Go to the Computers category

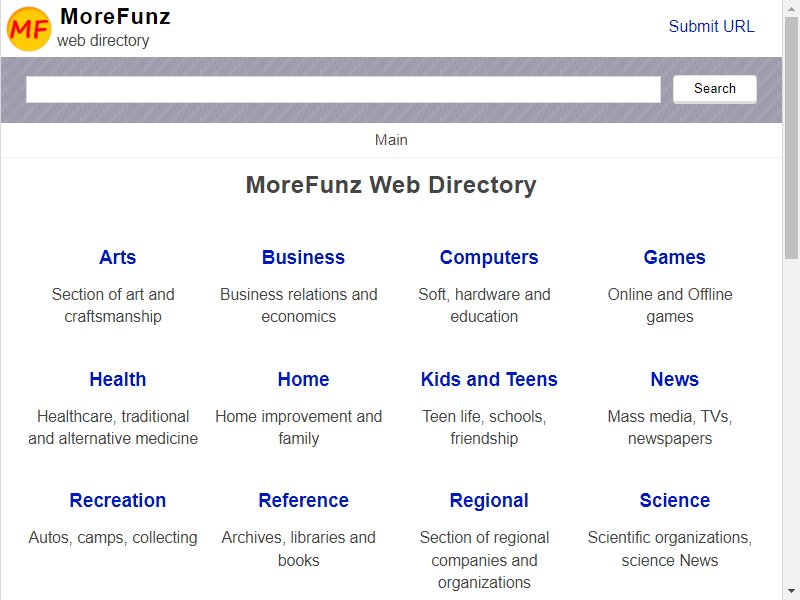(x=489, y=257)
